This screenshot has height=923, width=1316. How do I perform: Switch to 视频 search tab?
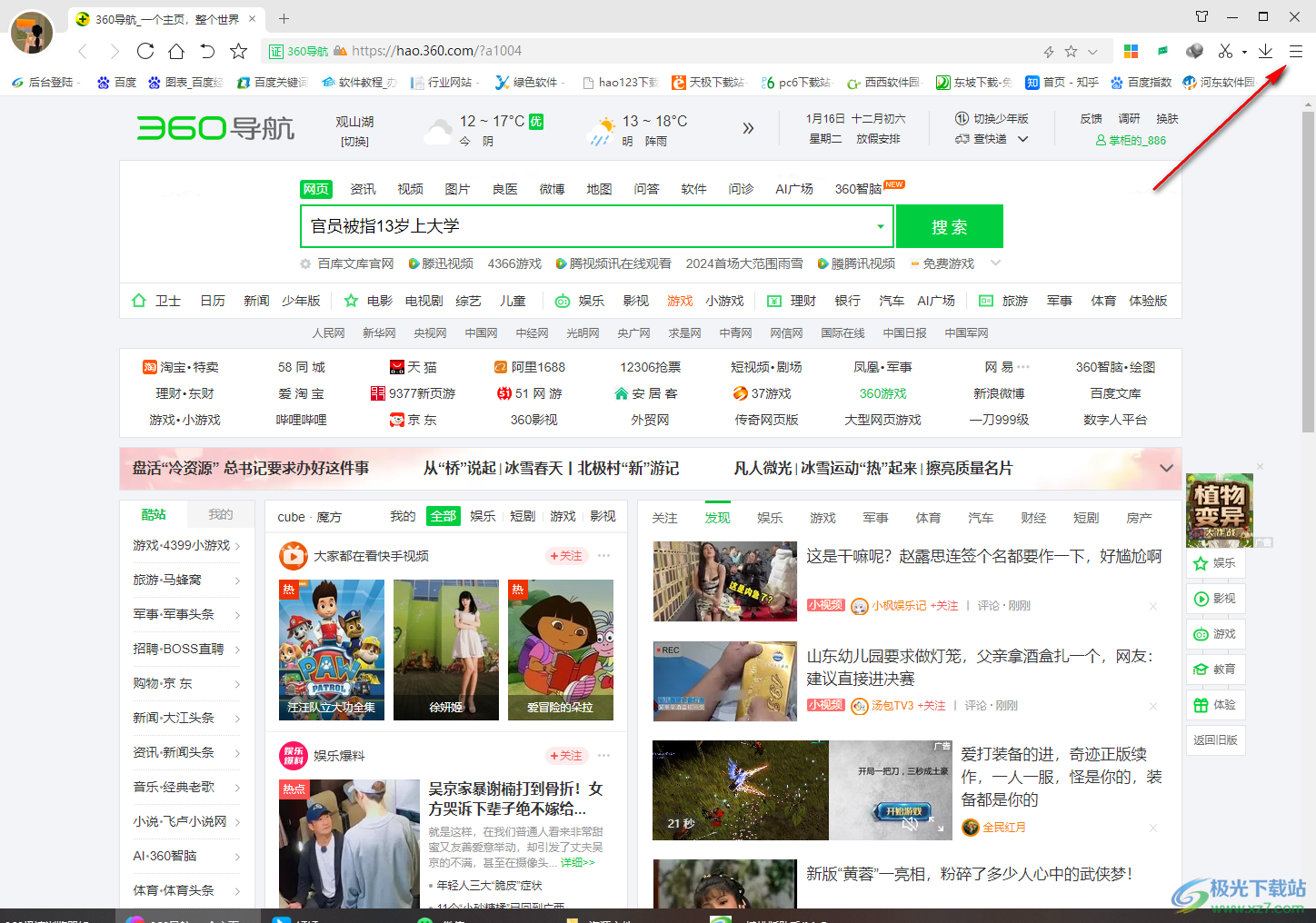pos(410,189)
